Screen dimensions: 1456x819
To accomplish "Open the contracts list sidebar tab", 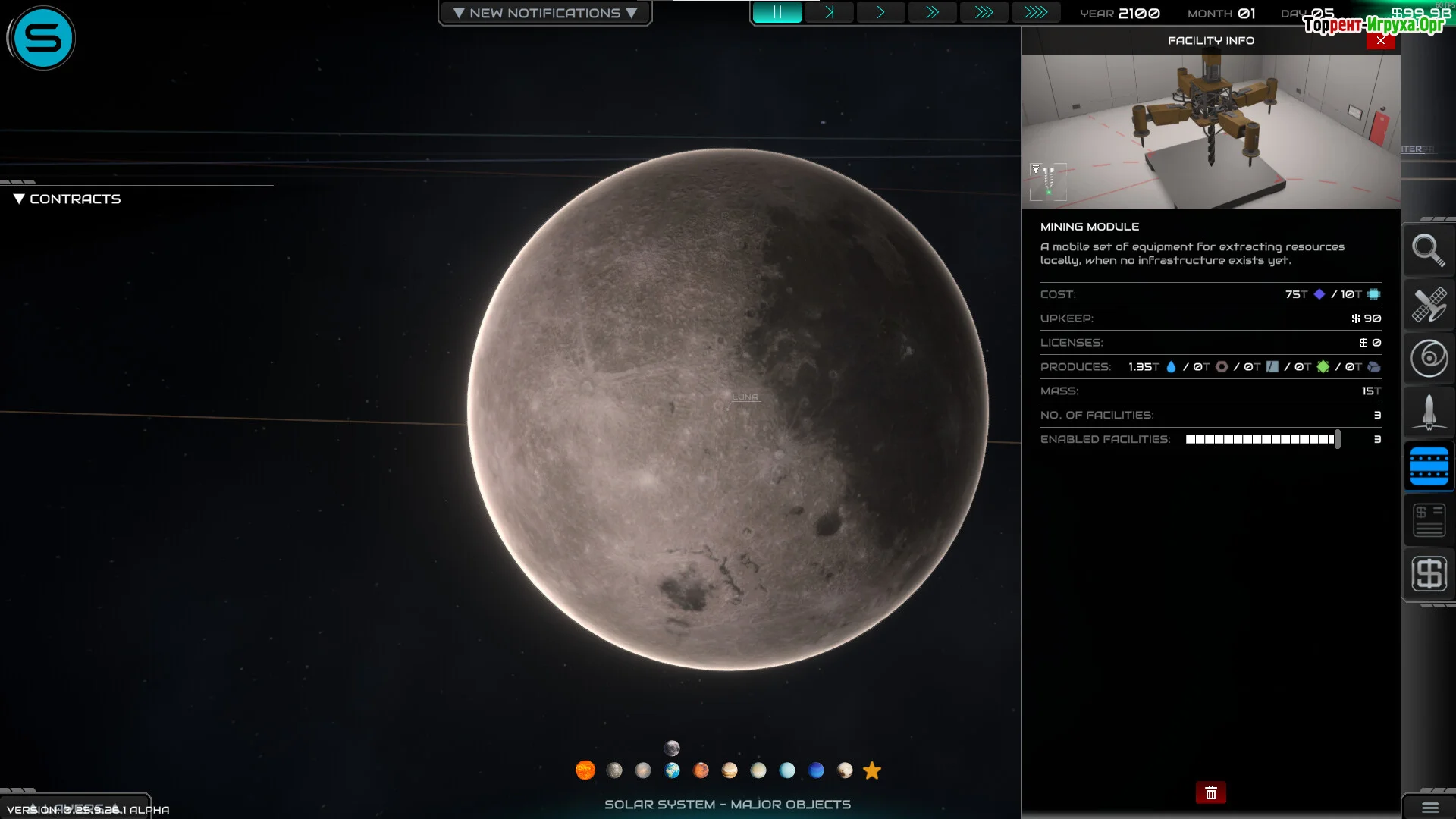I will click(1429, 520).
